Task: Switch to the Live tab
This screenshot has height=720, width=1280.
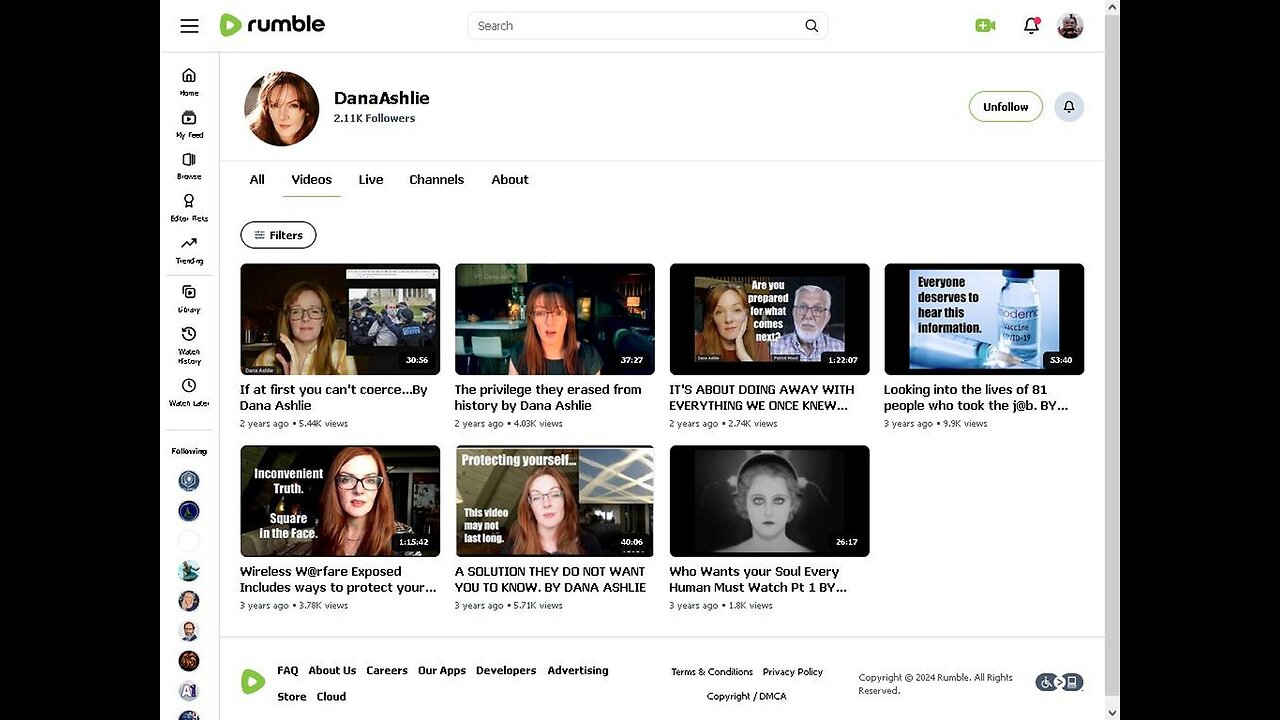Action: (x=371, y=180)
